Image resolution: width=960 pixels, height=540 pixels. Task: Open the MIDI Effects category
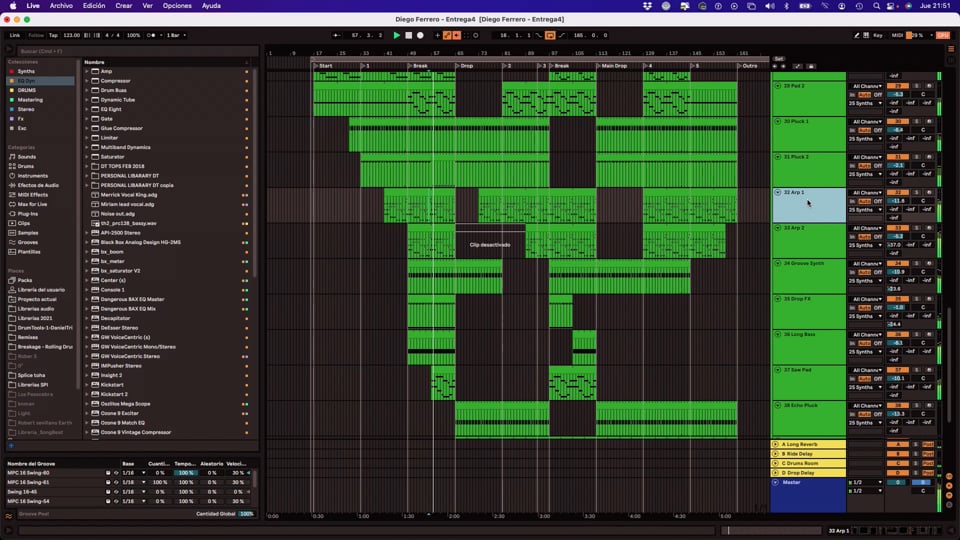click(x=32, y=195)
